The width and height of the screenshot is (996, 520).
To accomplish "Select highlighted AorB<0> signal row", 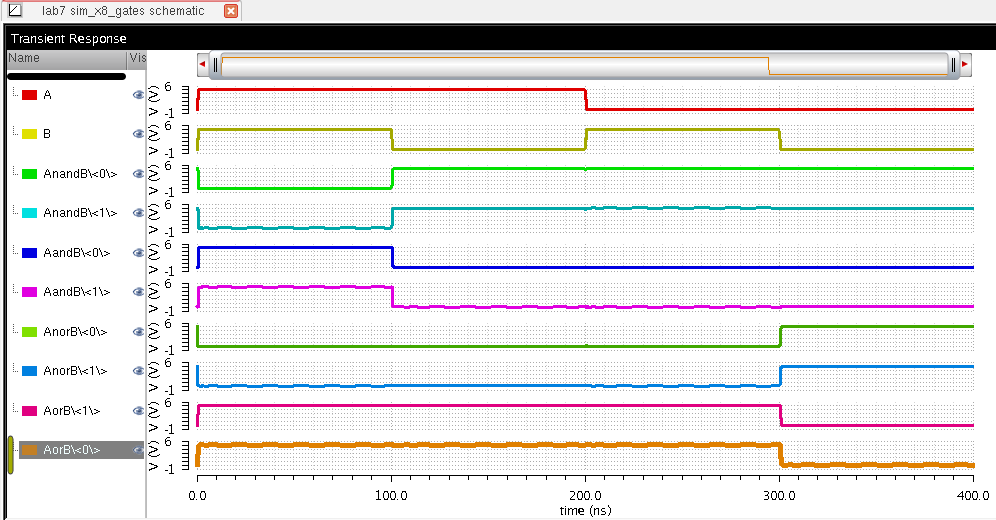I will [81, 450].
